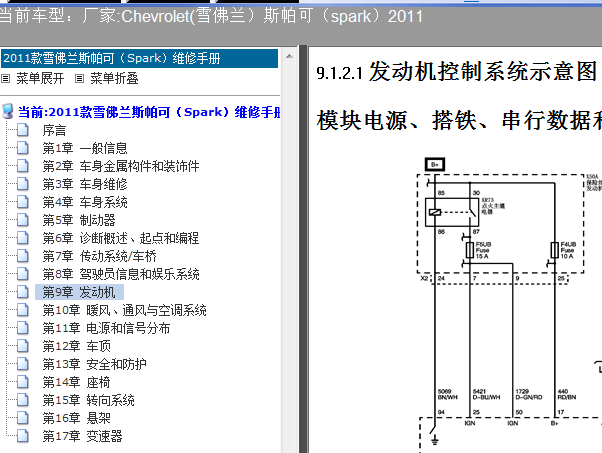Click the F5UB Fuse 15 A label
This screenshot has height=453, width=602.
click(483, 250)
